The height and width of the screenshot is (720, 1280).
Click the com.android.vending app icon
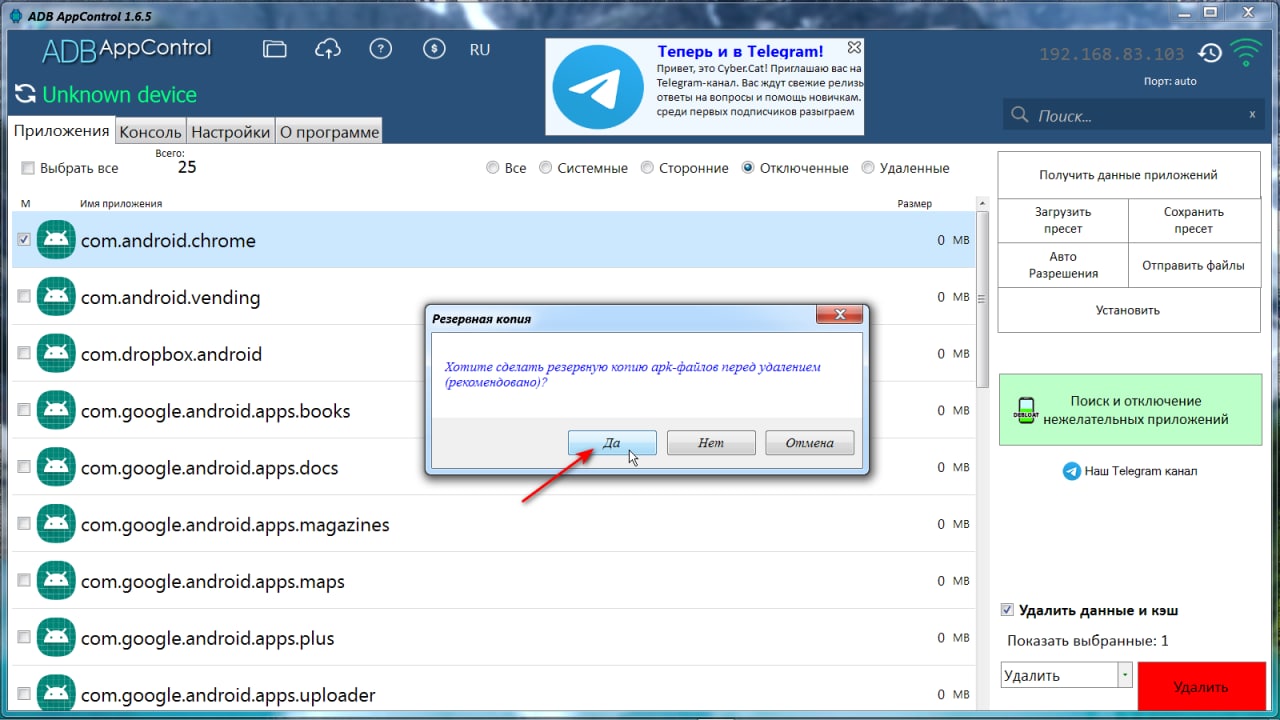(x=57, y=297)
